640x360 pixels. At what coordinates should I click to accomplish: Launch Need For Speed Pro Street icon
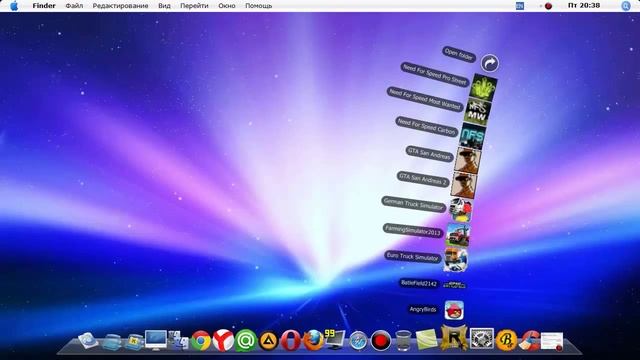483,87
